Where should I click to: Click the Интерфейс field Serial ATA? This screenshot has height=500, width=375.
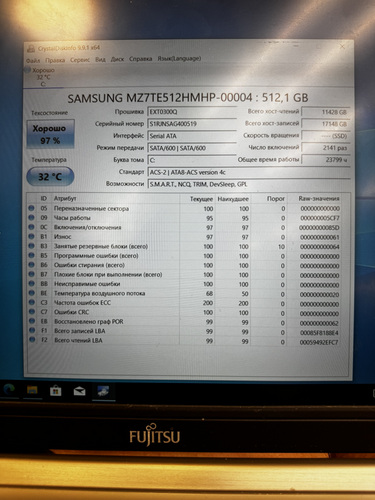[x=192, y=136]
